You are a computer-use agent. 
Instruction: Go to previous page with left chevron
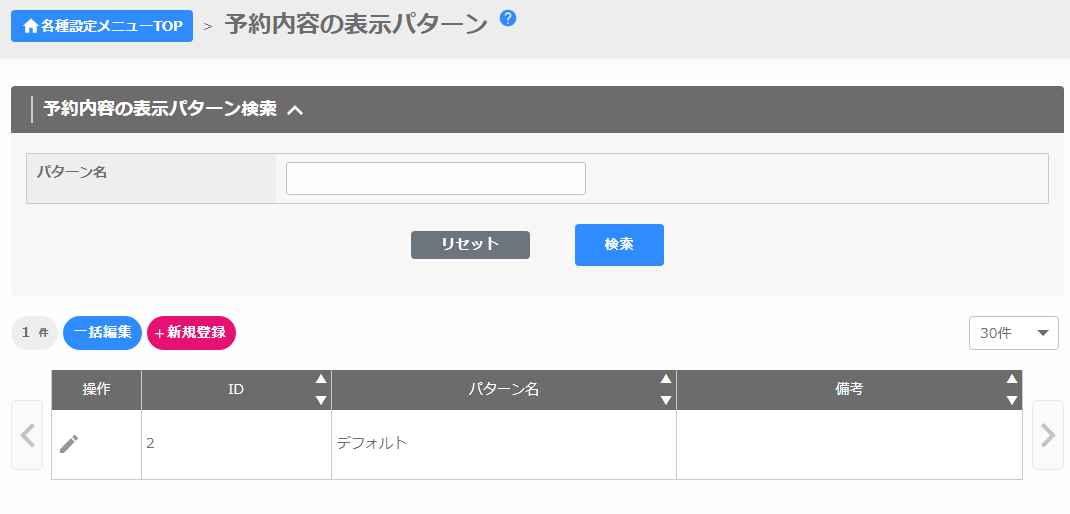(27, 435)
